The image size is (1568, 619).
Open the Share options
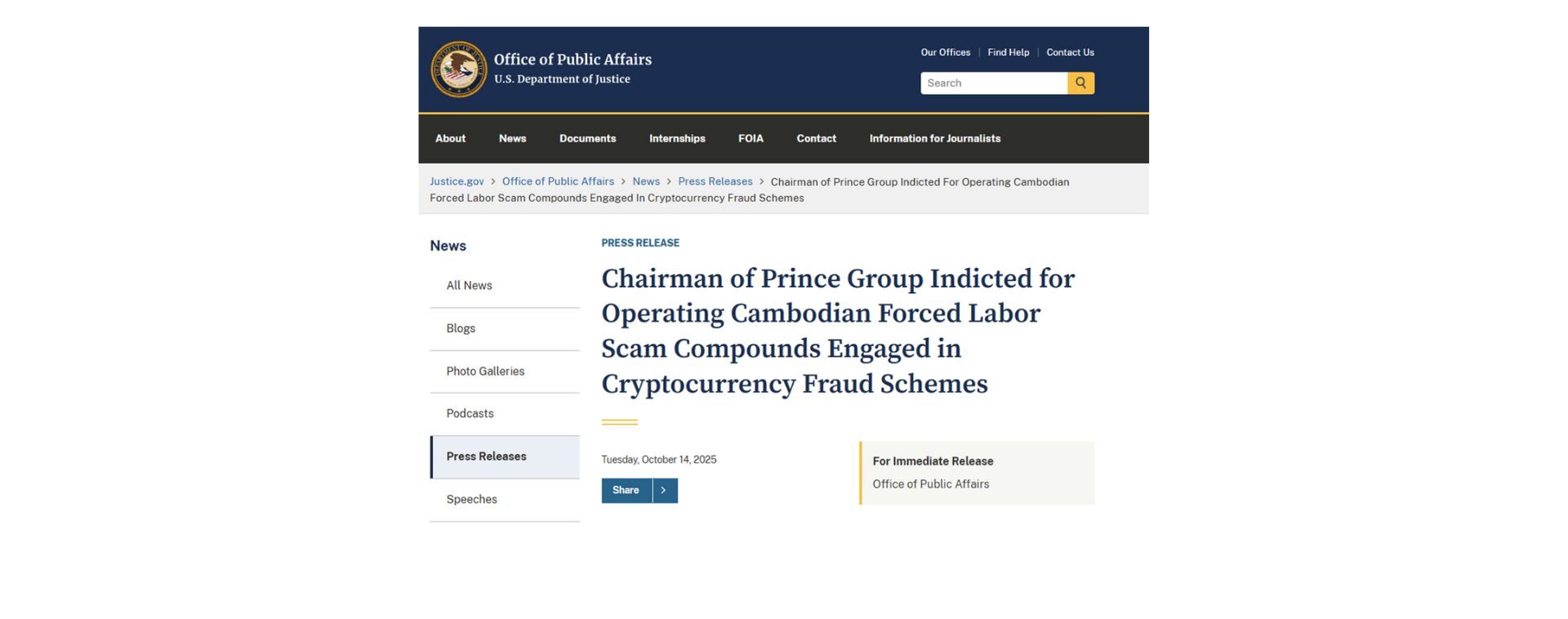(626, 490)
